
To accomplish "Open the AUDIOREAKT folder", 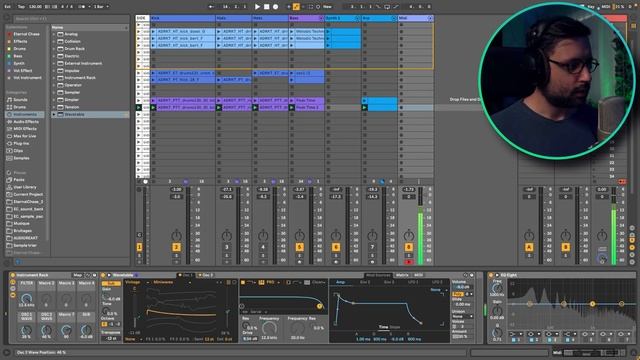I will click(25, 238).
